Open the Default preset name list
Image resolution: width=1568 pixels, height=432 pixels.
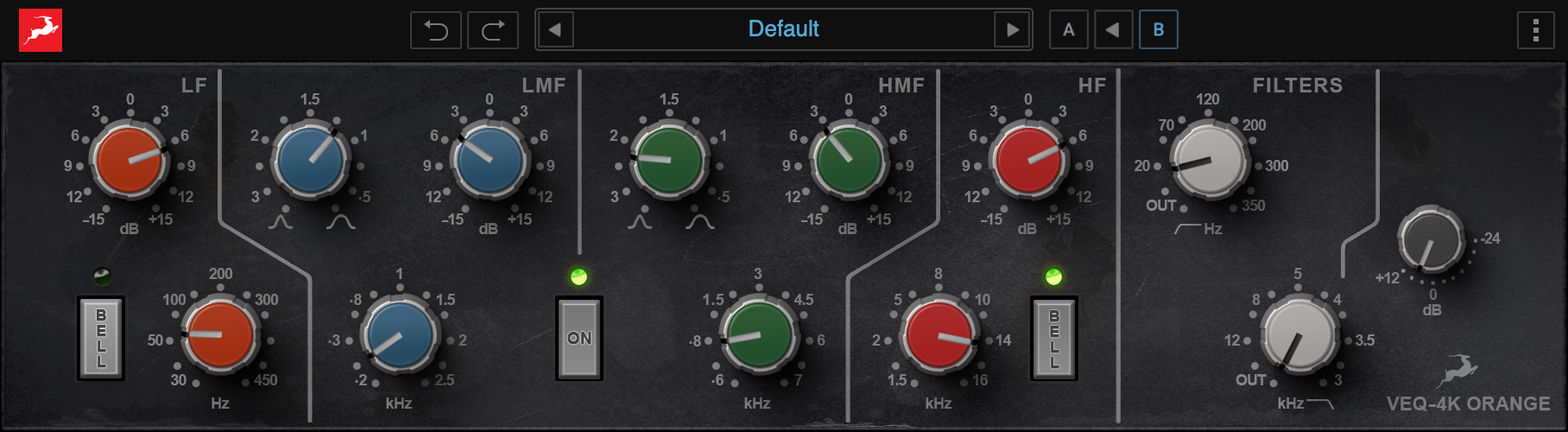pos(783,29)
